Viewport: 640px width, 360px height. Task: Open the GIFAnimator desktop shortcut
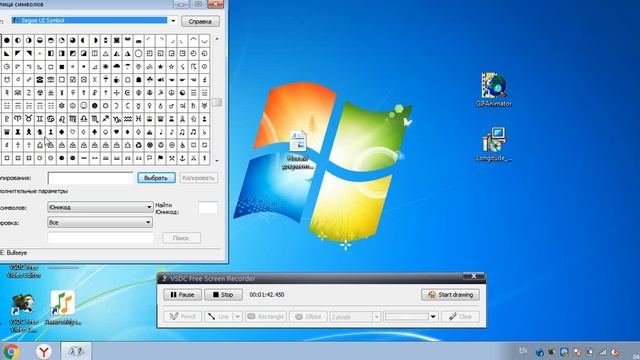(x=493, y=89)
